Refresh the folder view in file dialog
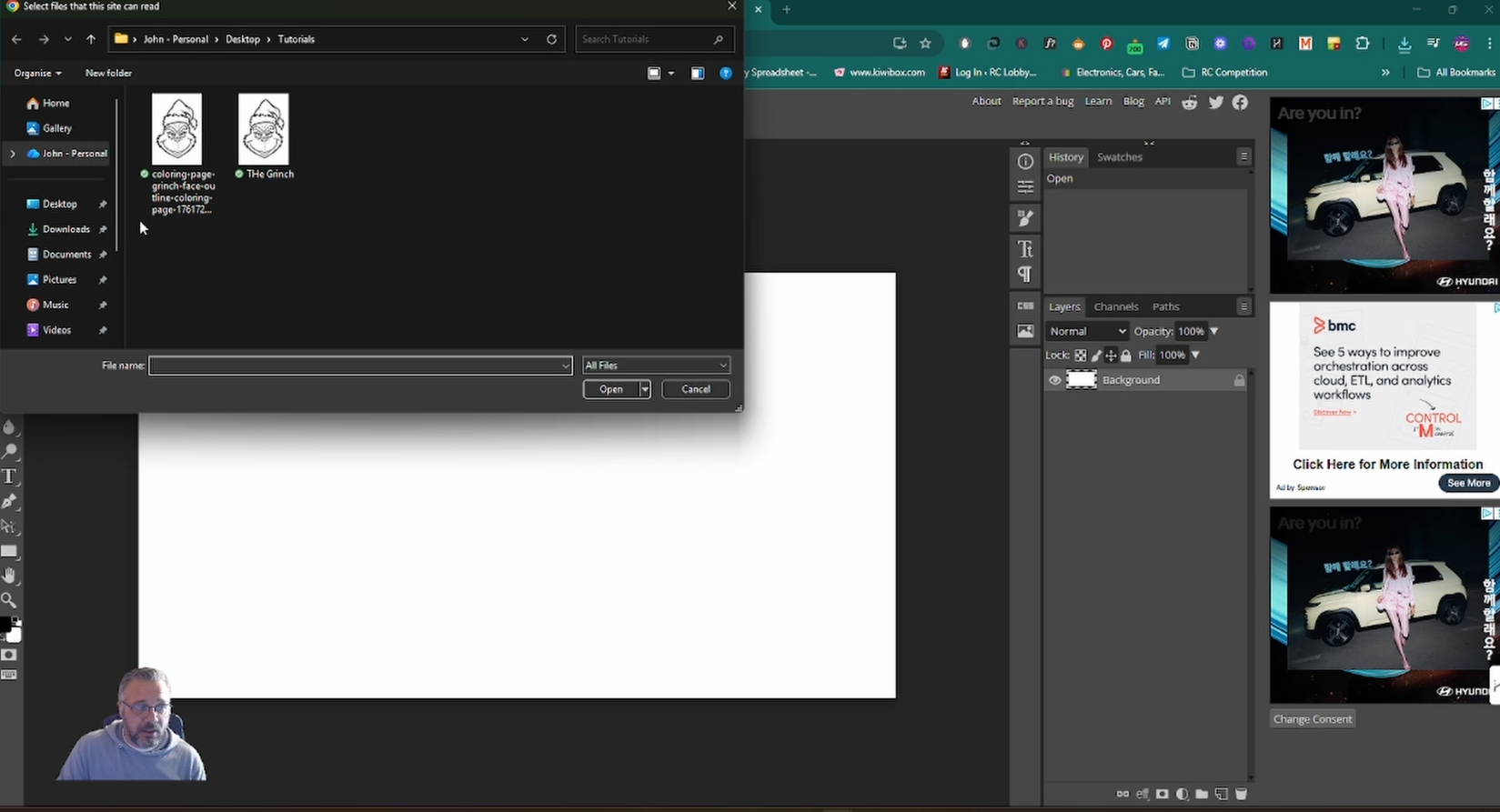1500x812 pixels. point(551,39)
